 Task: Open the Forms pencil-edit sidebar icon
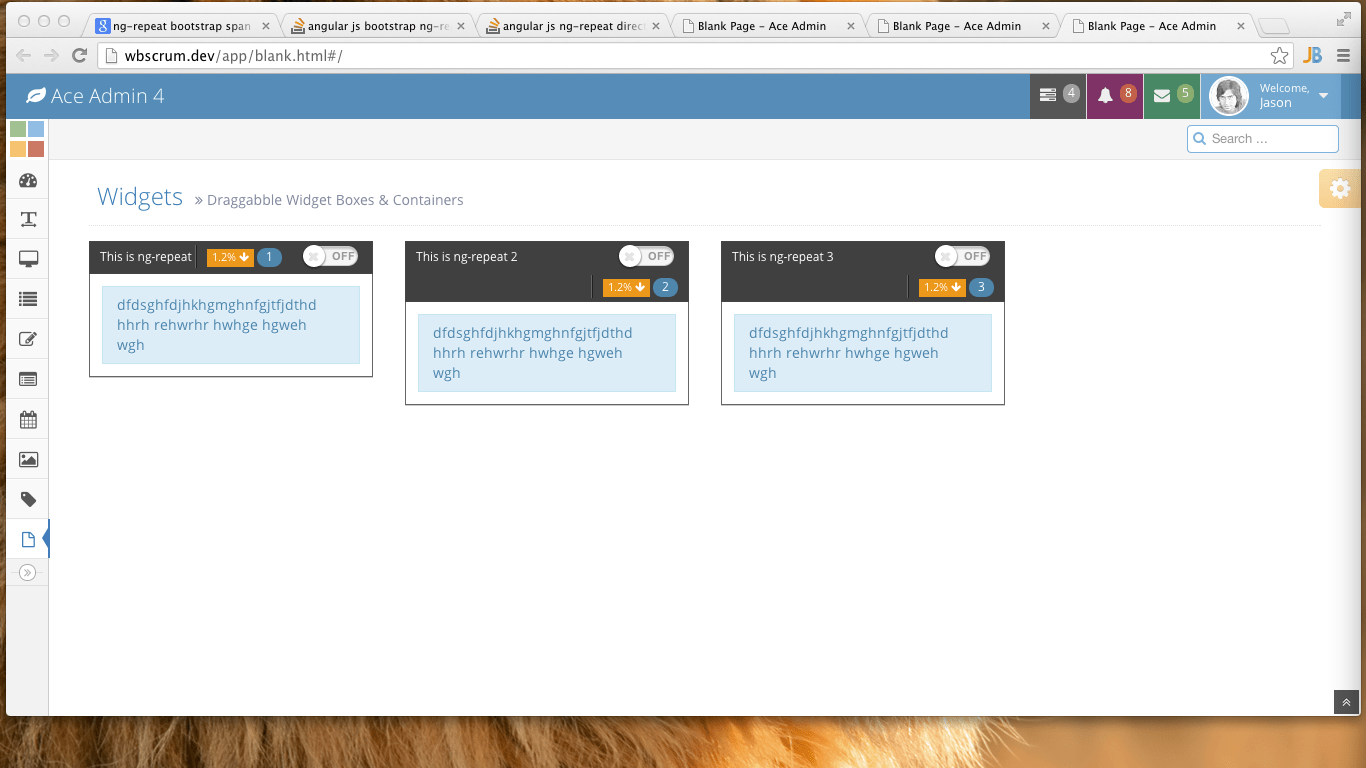pyautogui.click(x=27, y=339)
